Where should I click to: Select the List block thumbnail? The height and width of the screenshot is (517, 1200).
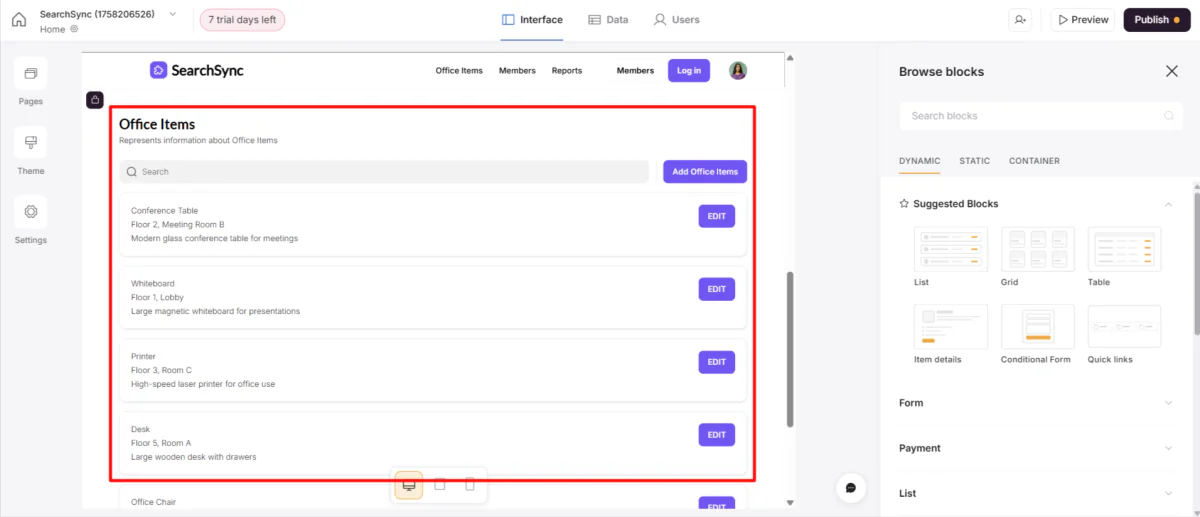tap(950, 249)
